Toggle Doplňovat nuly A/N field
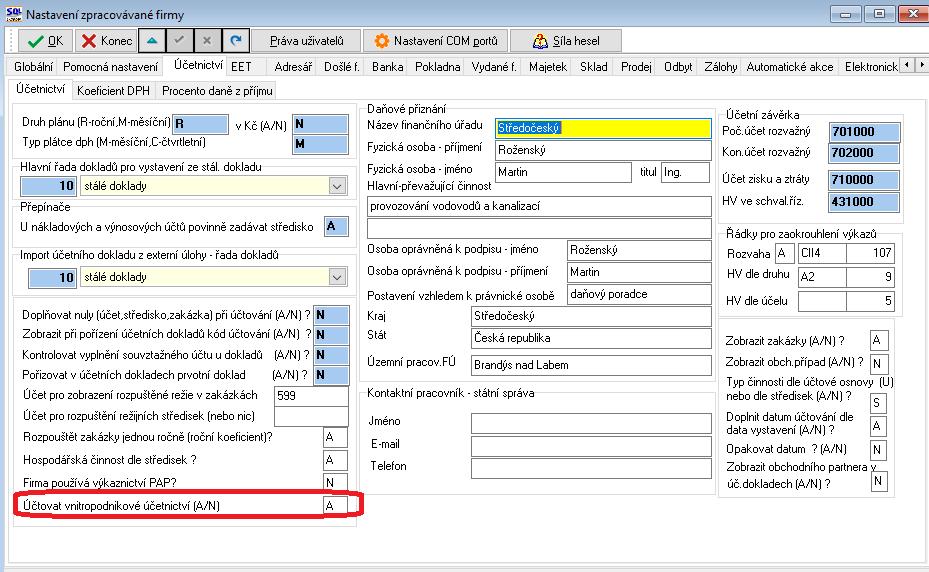Screen dimensions: 929x572 click(x=331, y=315)
